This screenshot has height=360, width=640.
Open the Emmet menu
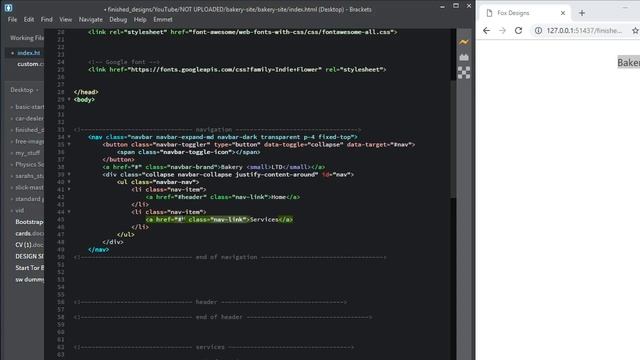point(163,20)
